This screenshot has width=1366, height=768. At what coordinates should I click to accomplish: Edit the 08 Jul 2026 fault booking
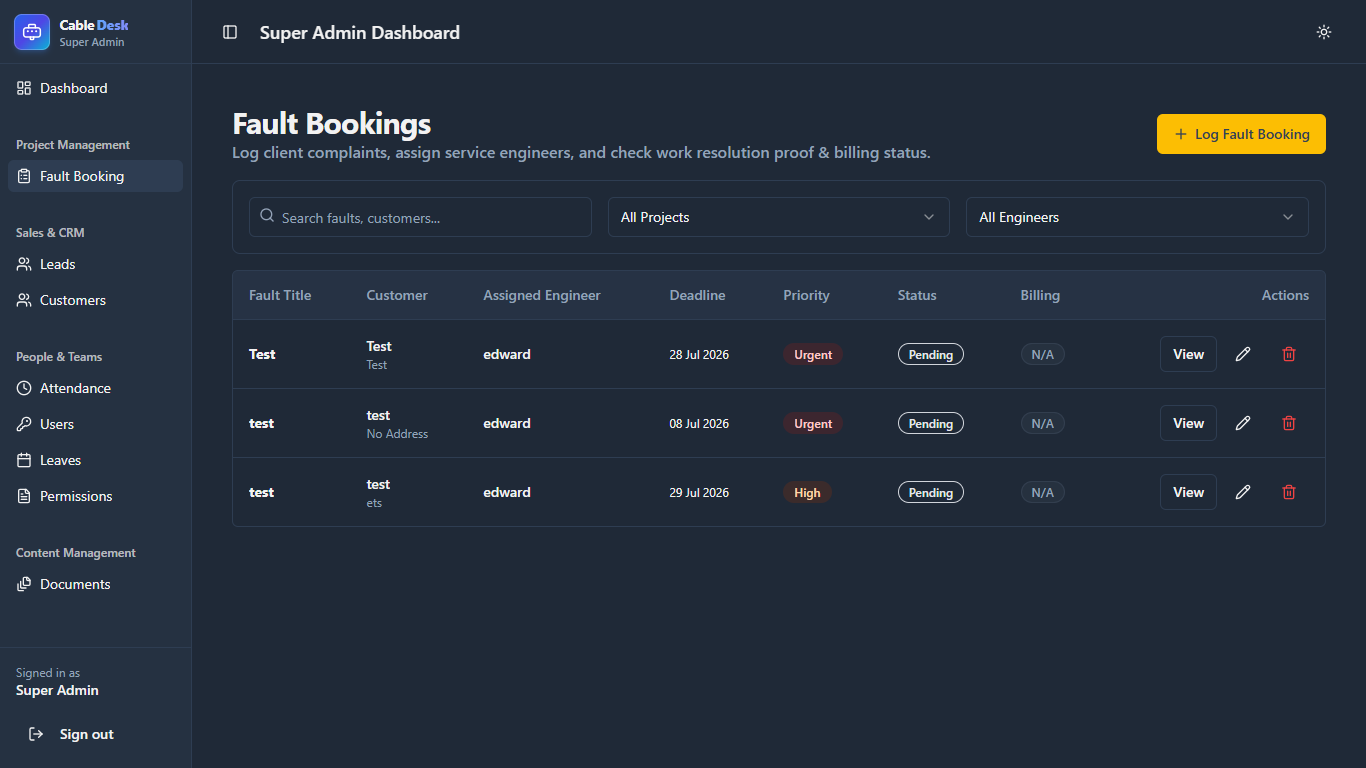point(1243,423)
